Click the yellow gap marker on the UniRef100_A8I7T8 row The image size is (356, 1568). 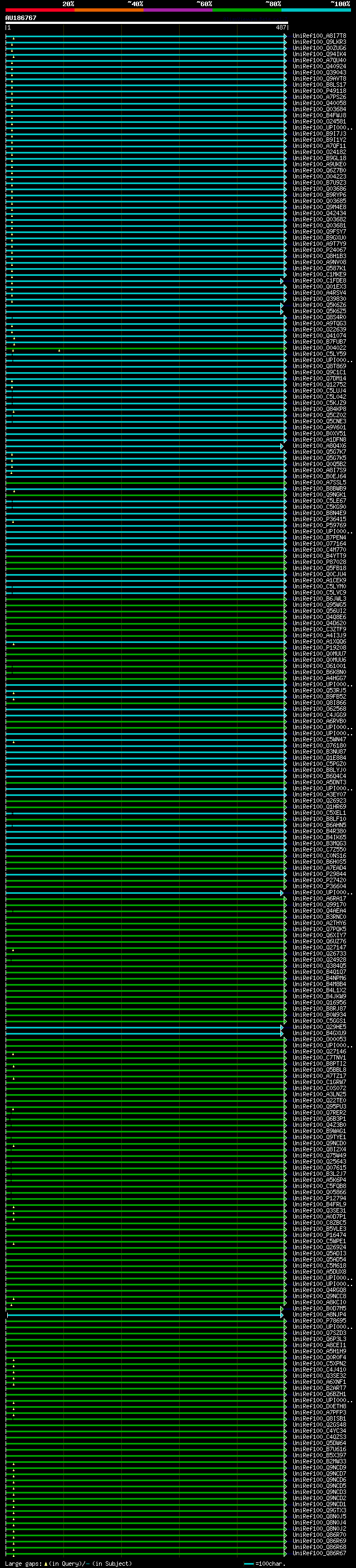tap(13, 38)
